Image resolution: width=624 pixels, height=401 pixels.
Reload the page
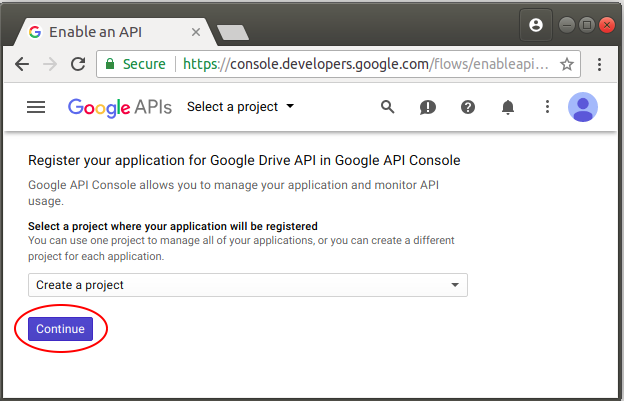click(78, 64)
